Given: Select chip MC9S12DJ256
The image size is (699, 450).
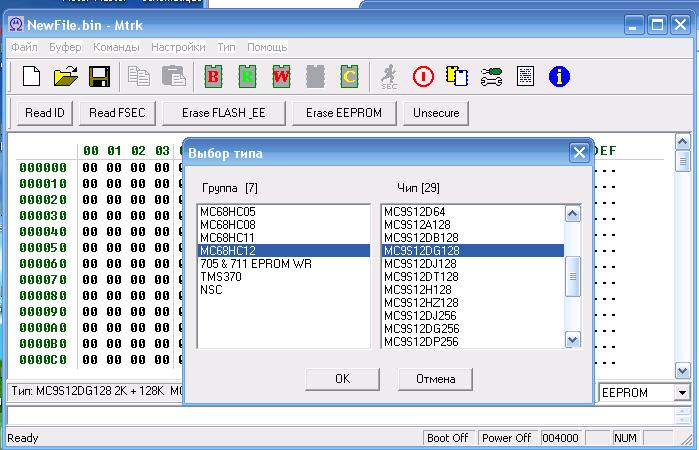Looking at the screenshot, I should (473, 316).
